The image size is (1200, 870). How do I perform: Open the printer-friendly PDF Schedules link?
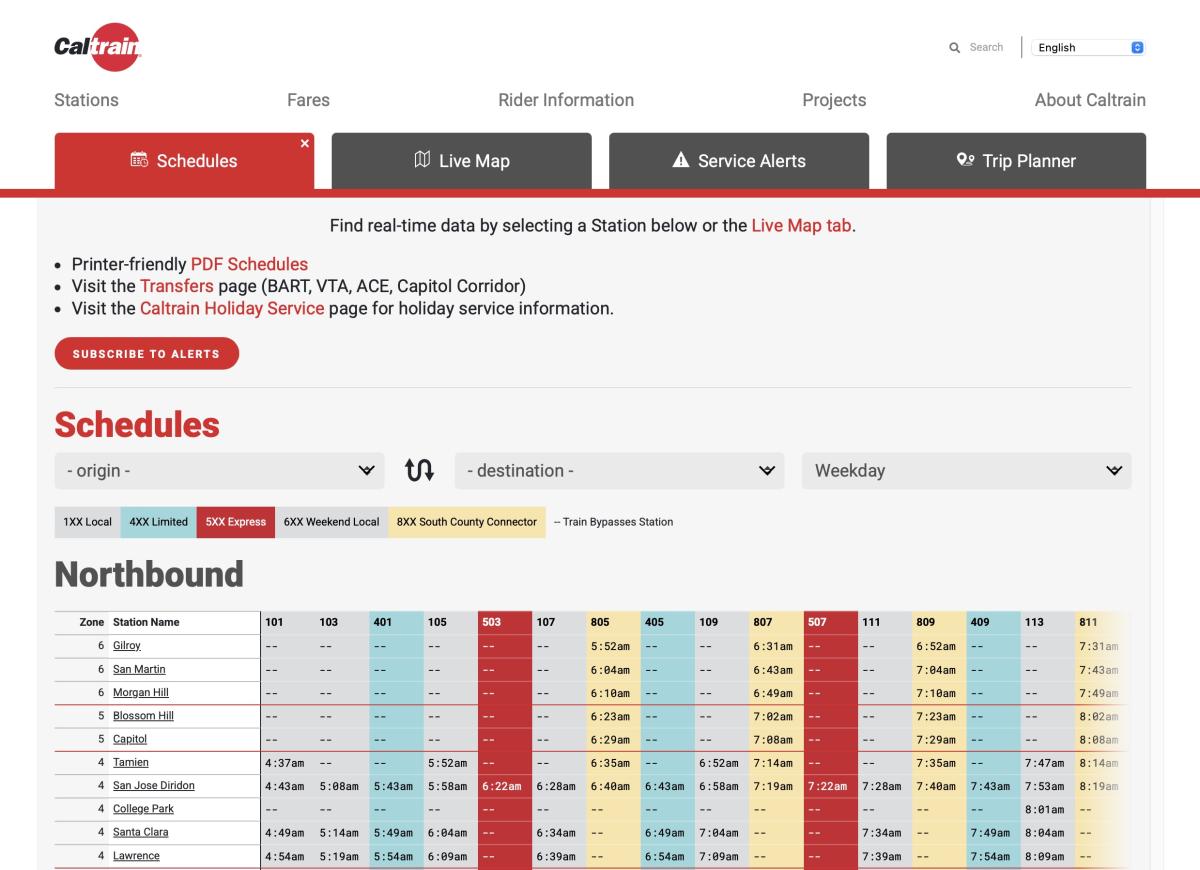click(249, 263)
